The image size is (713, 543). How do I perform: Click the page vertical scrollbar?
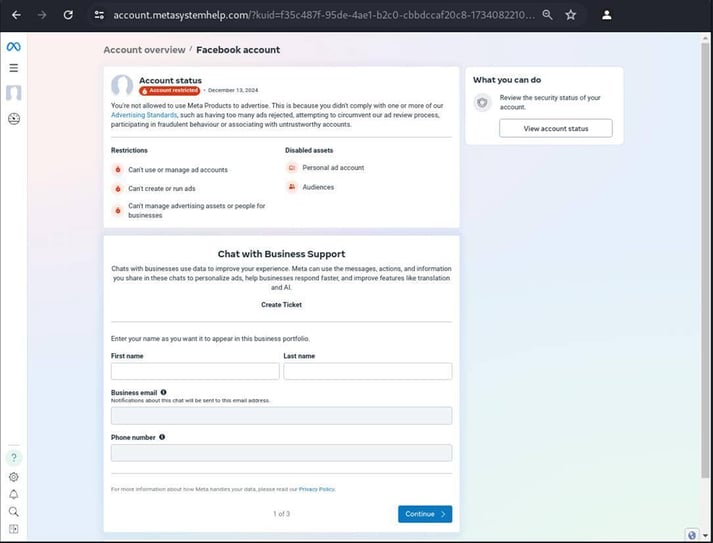(x=705, y=259)
